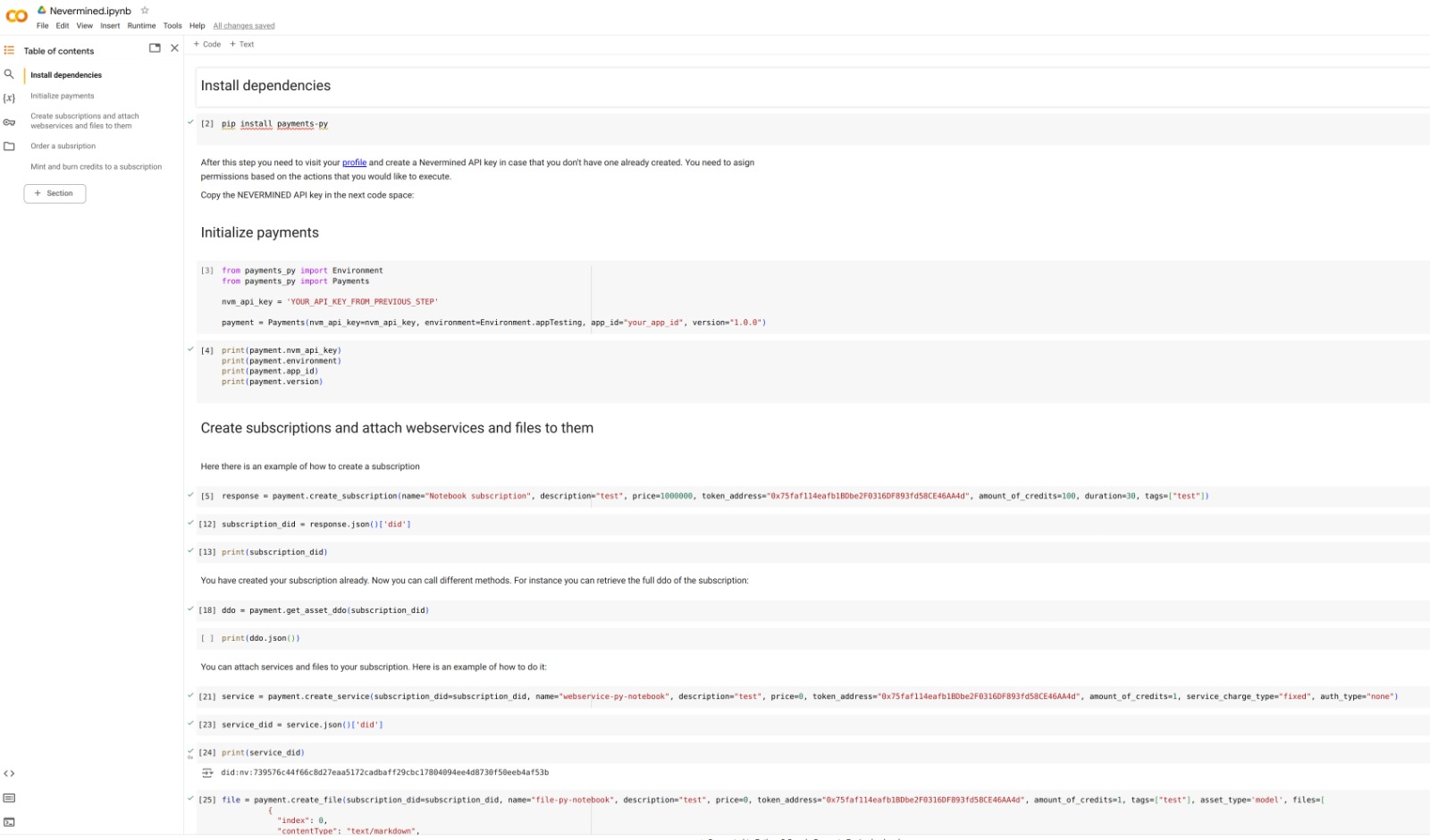1430x840 pixels.
Task: Toggle output of print(service_did) cell
Action: (207, 773)
